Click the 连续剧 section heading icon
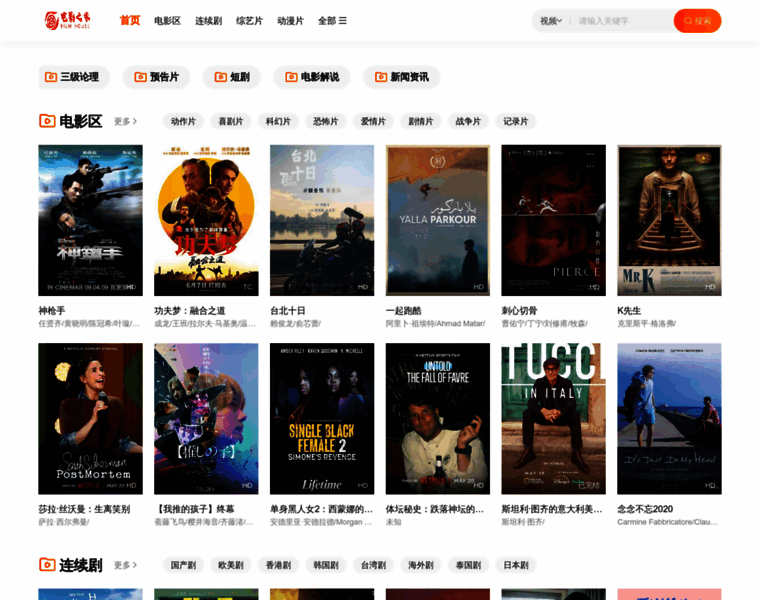This screenshot has height=600, width=760. pos(47,565)
